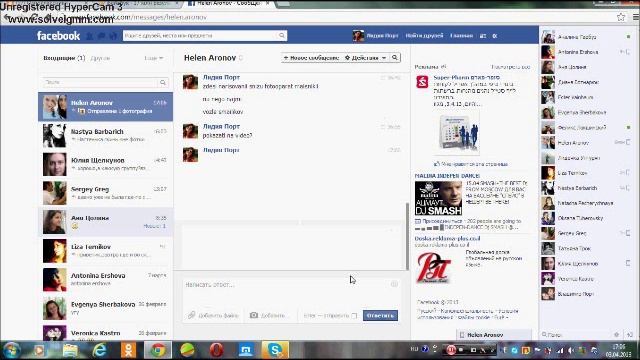Open Windows Start button
640x360 pixels.
tap(11, 350)
